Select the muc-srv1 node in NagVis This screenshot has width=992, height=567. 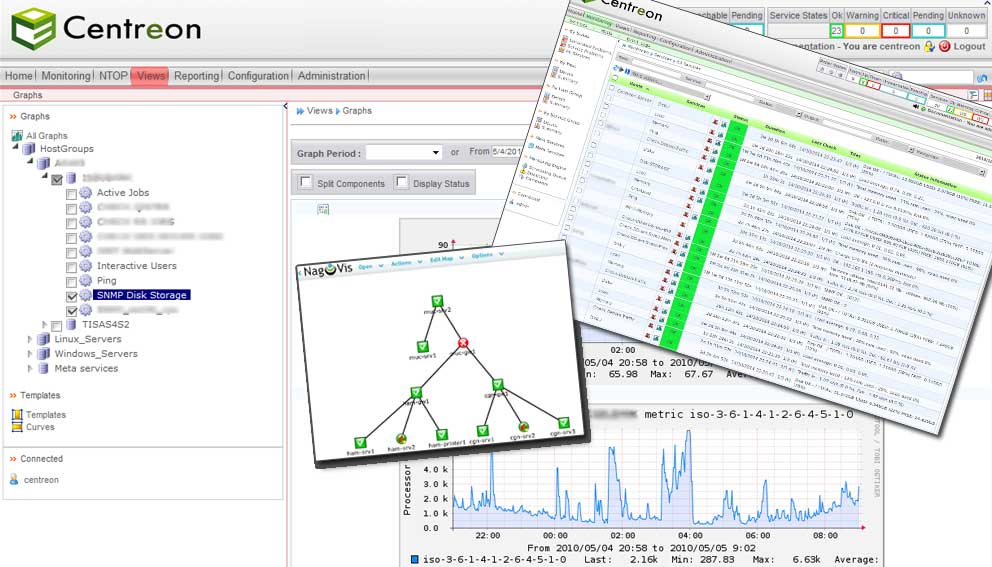coord(423,347)
